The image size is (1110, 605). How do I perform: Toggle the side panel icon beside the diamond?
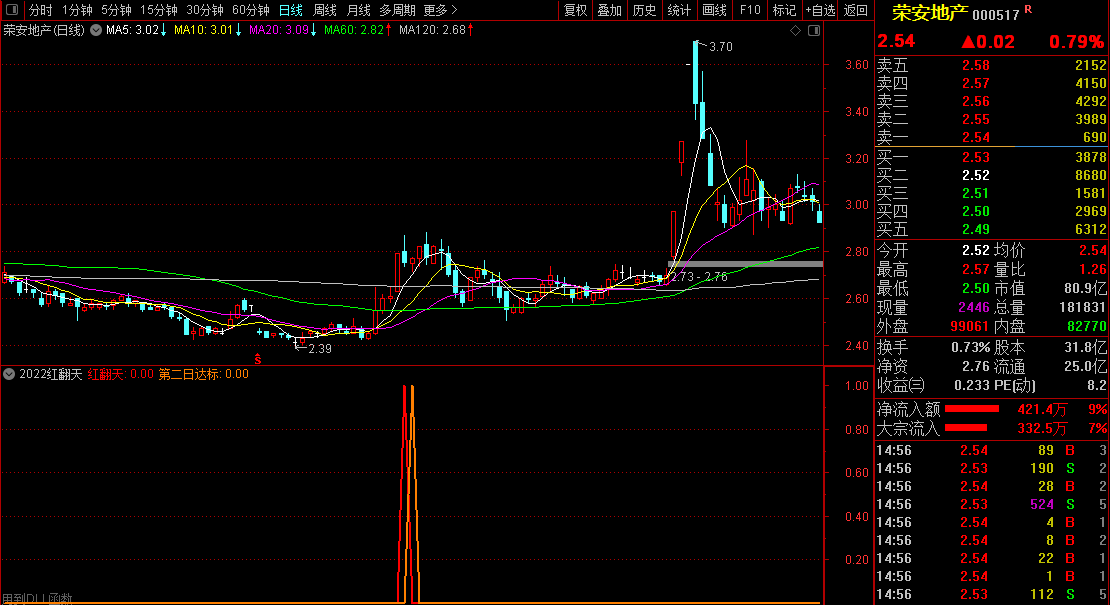pos(813,31)
